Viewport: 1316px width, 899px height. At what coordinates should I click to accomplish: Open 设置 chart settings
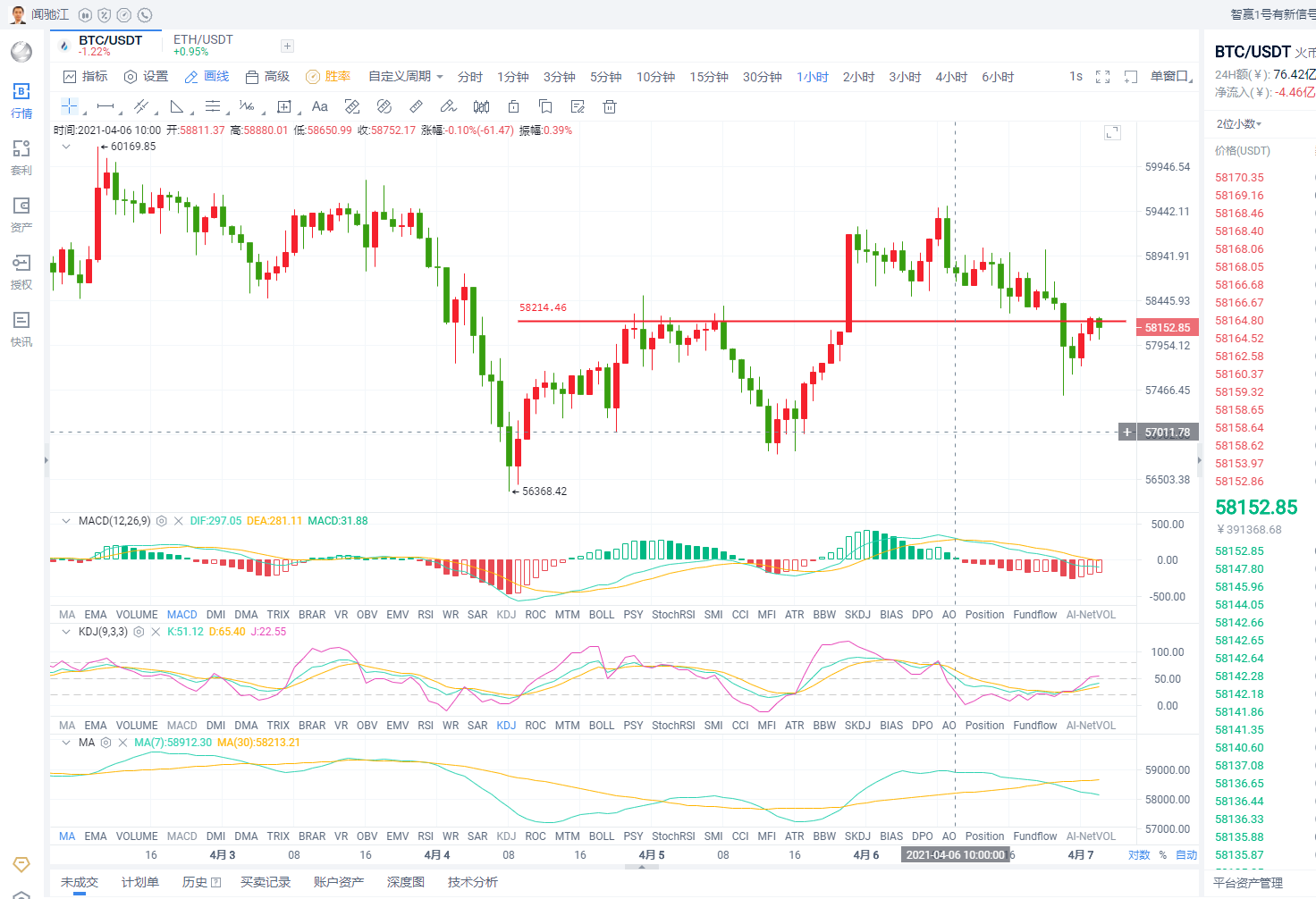coord(146,77)
